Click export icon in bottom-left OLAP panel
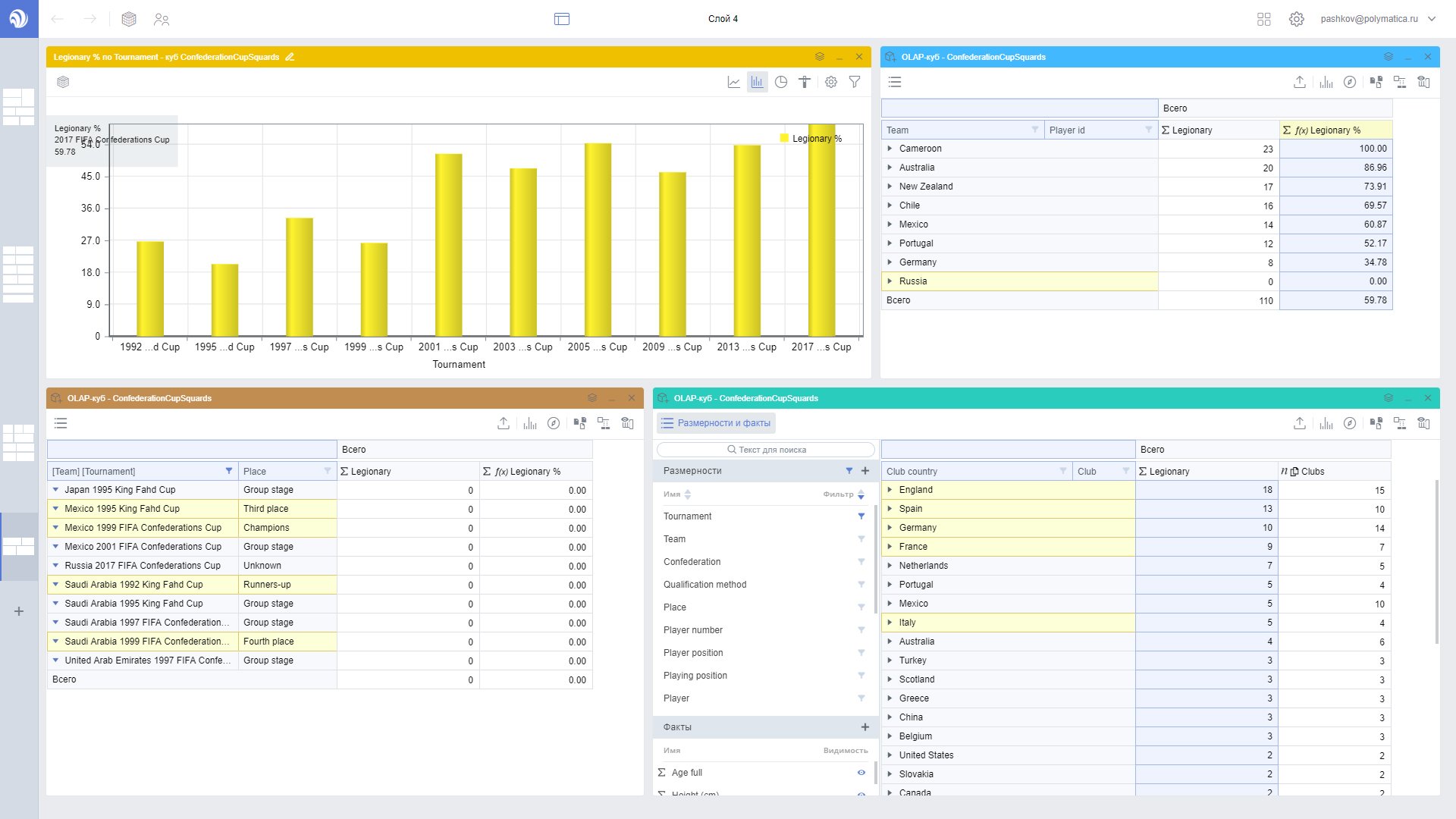1456x819 pixels. pos(504,423)
